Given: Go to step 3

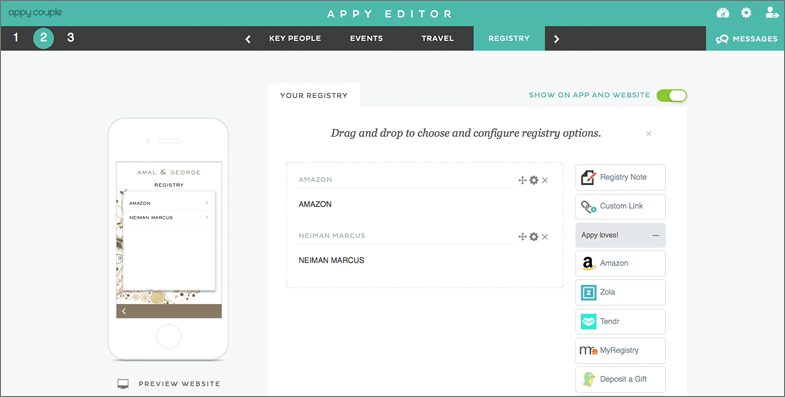Looking at the screenshot, I should [71, 37].
